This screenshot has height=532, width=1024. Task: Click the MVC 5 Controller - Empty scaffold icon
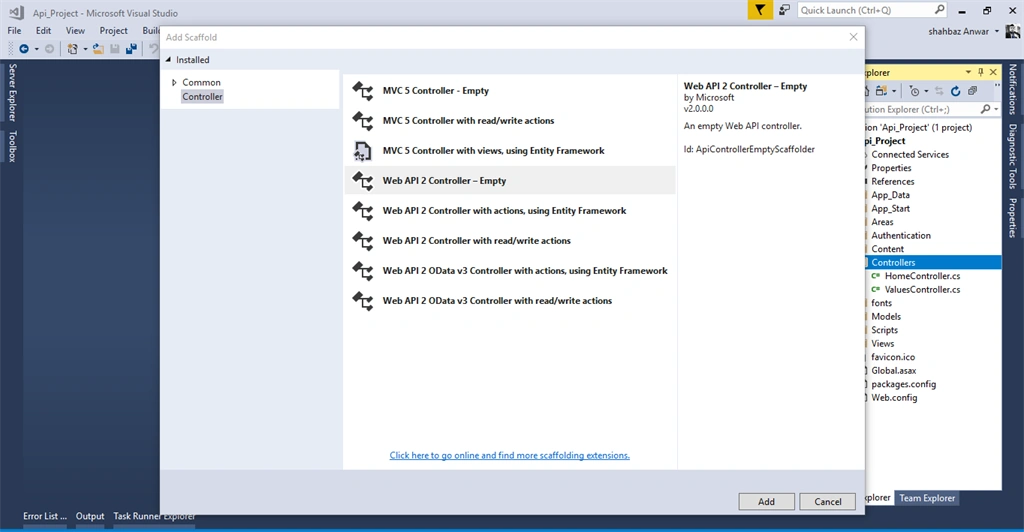coord(362,91)
